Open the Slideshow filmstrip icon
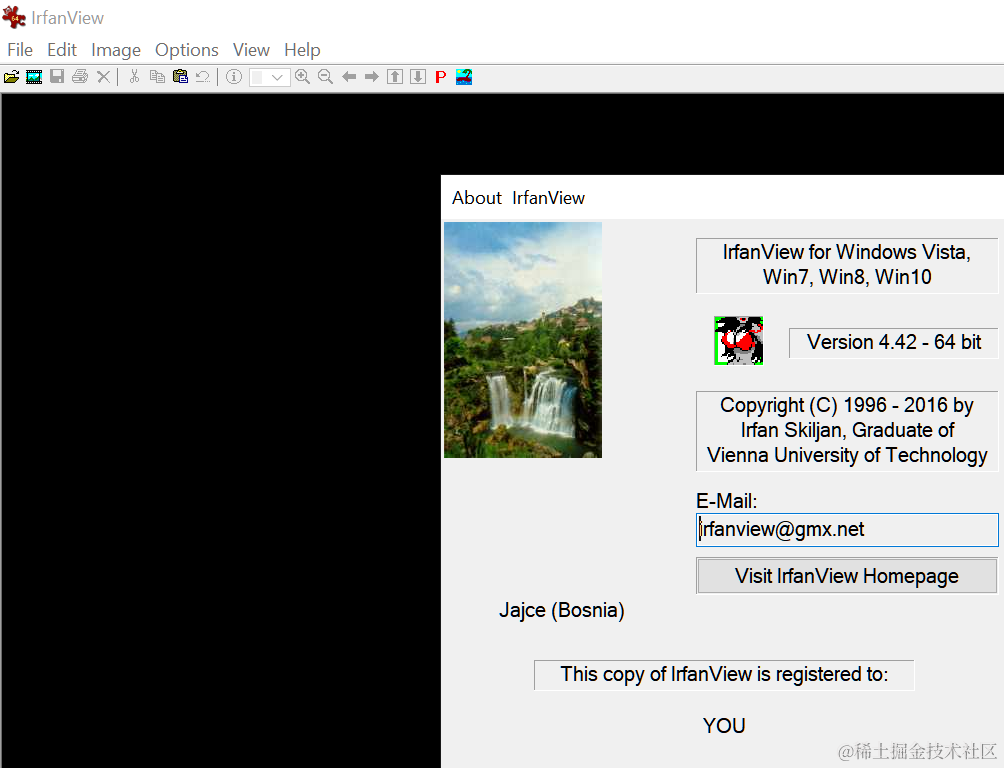Image resolution: width=1004 pixels, height=768 pixels. [34, 78]
